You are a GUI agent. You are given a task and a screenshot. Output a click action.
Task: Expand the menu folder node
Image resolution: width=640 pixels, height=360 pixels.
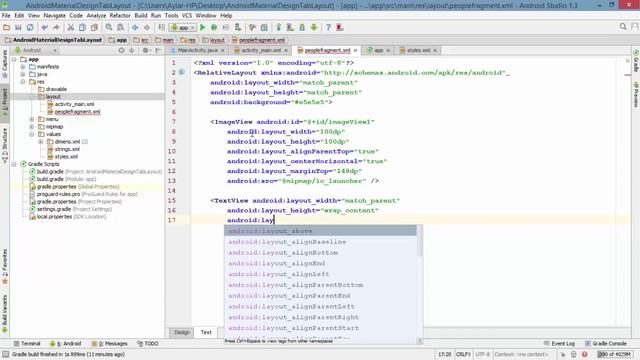coord(32,119)
